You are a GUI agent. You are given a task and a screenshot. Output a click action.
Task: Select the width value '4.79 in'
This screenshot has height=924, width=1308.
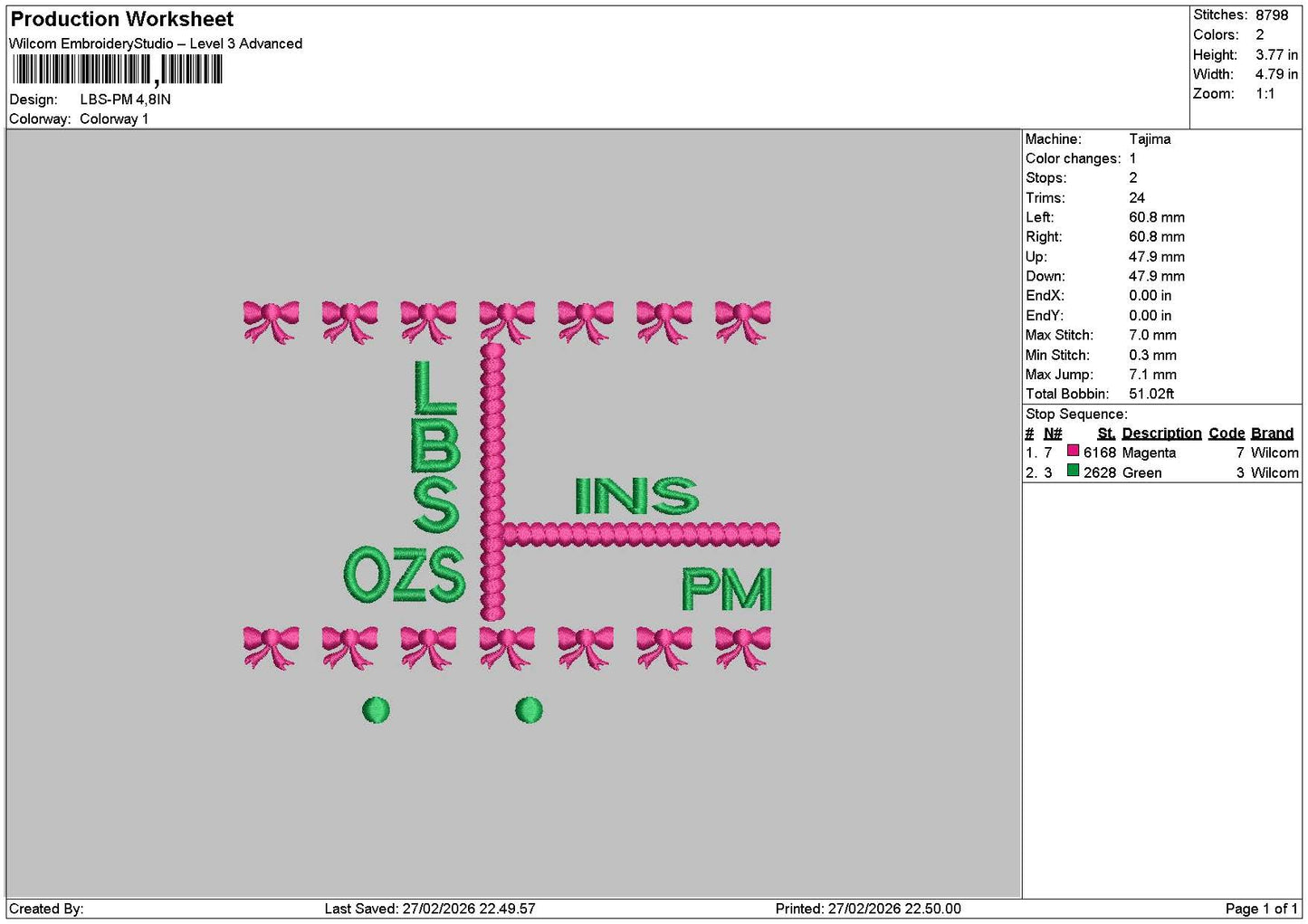pyautogui.click(x=1276, y=74)
